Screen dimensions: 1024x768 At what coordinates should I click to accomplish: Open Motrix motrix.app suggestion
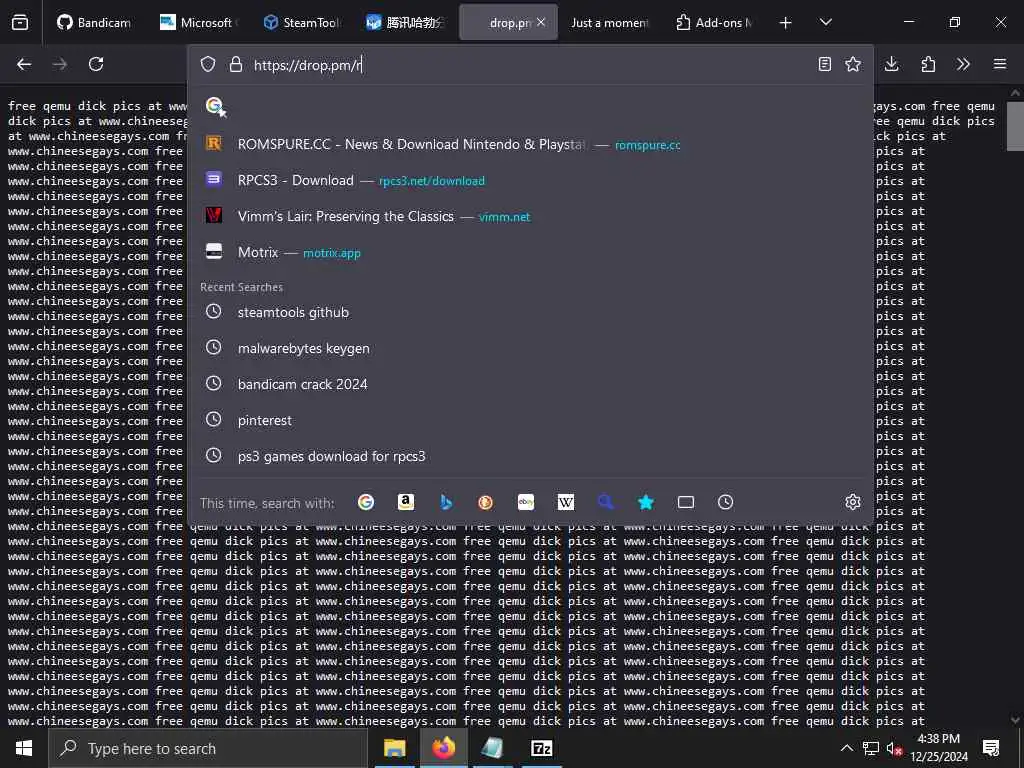[x=530, y=251]
